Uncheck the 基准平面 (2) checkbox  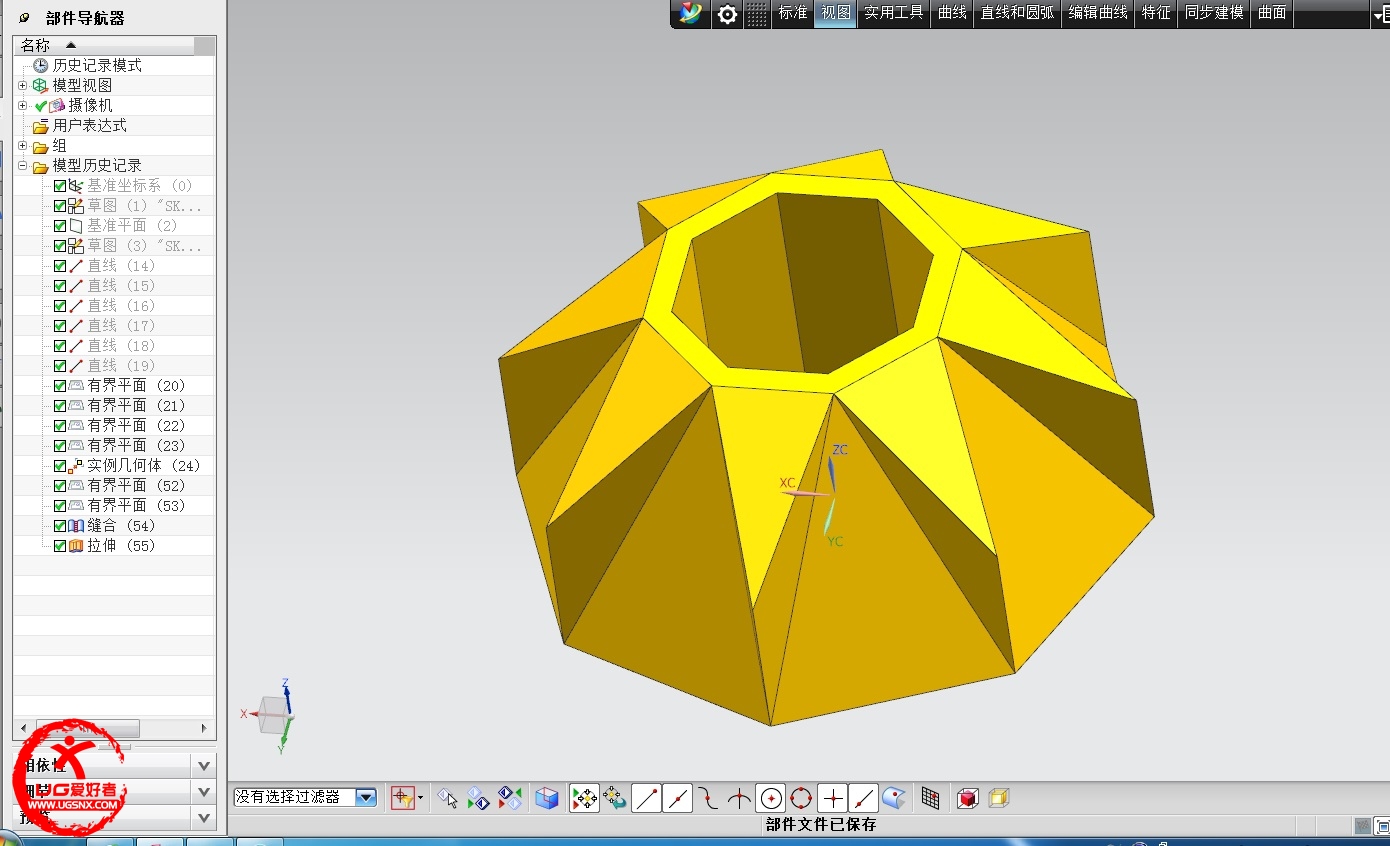(60, 226)
